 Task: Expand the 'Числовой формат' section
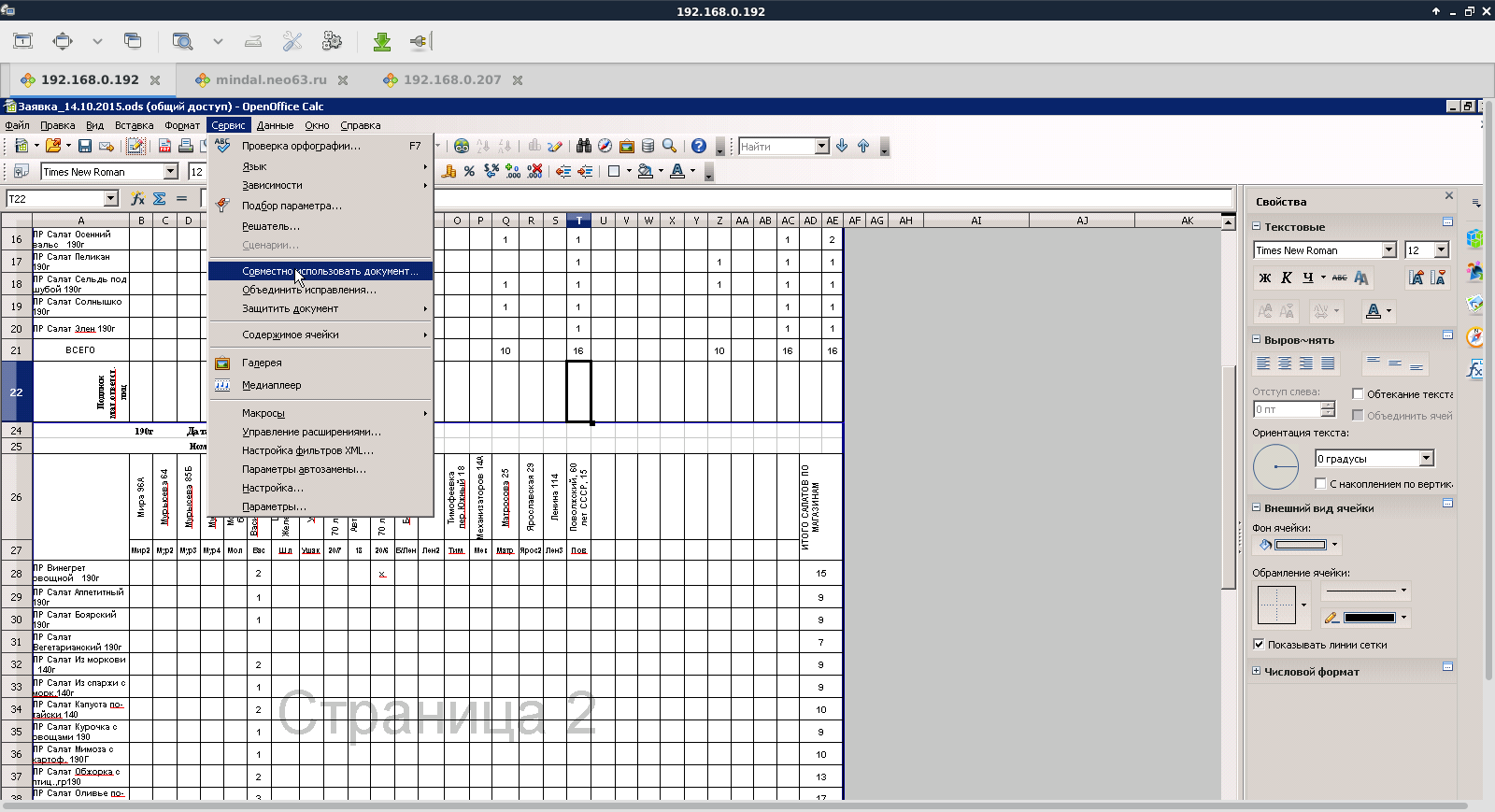click(x=1257, y=672)
